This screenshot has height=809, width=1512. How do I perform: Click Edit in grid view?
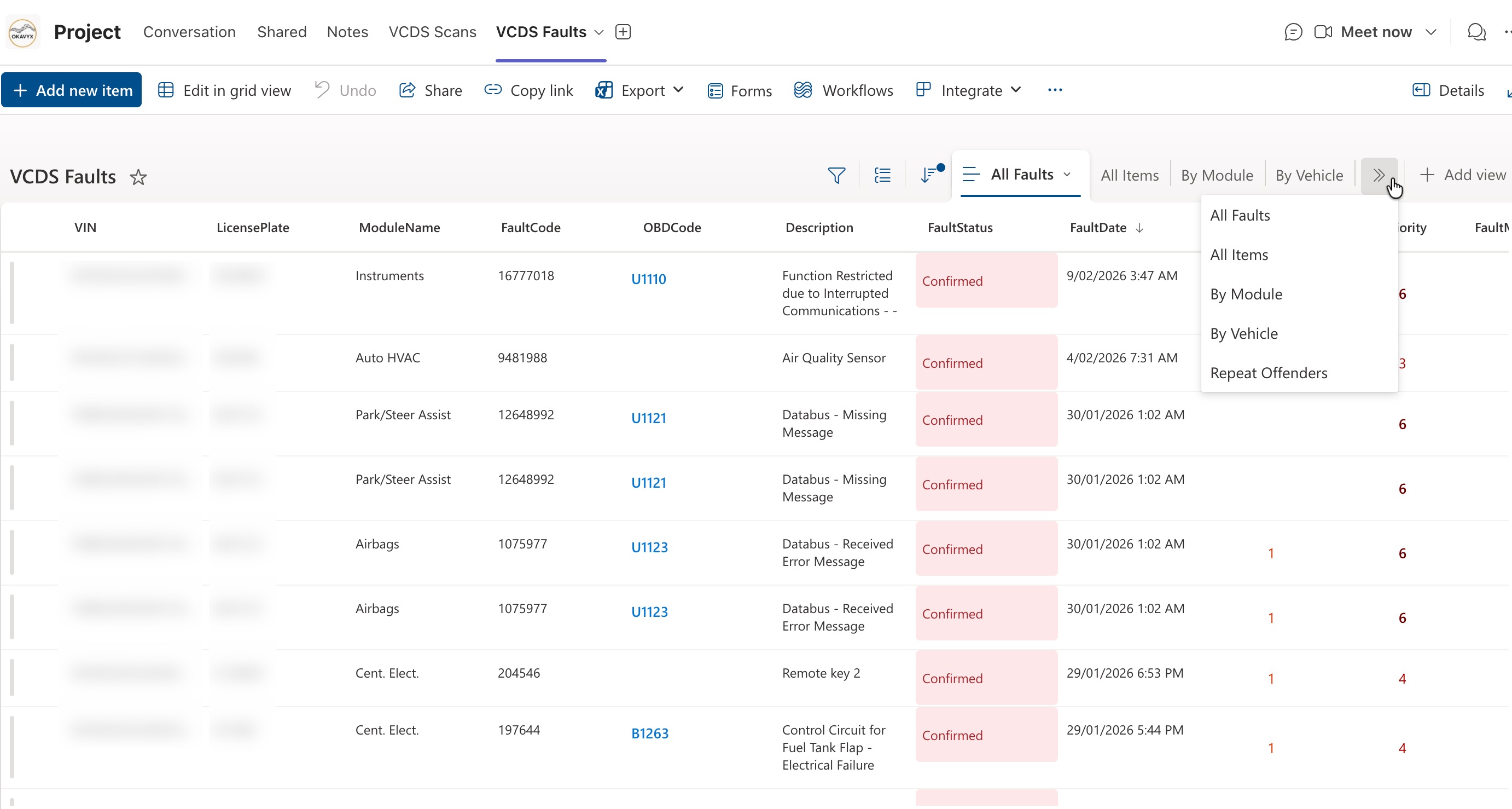click(225, 90)
